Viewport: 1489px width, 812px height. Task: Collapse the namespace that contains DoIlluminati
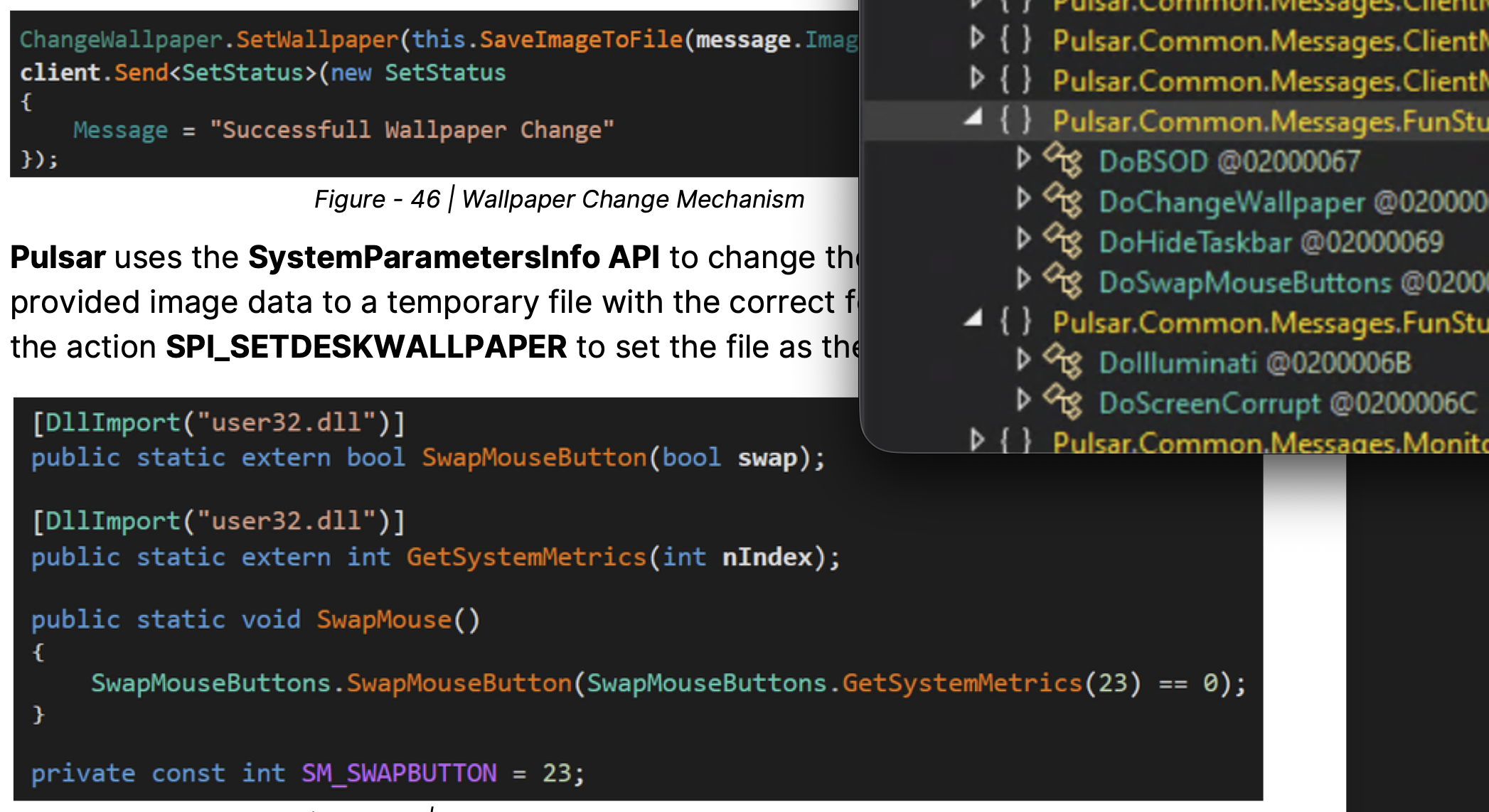point(973,319)
